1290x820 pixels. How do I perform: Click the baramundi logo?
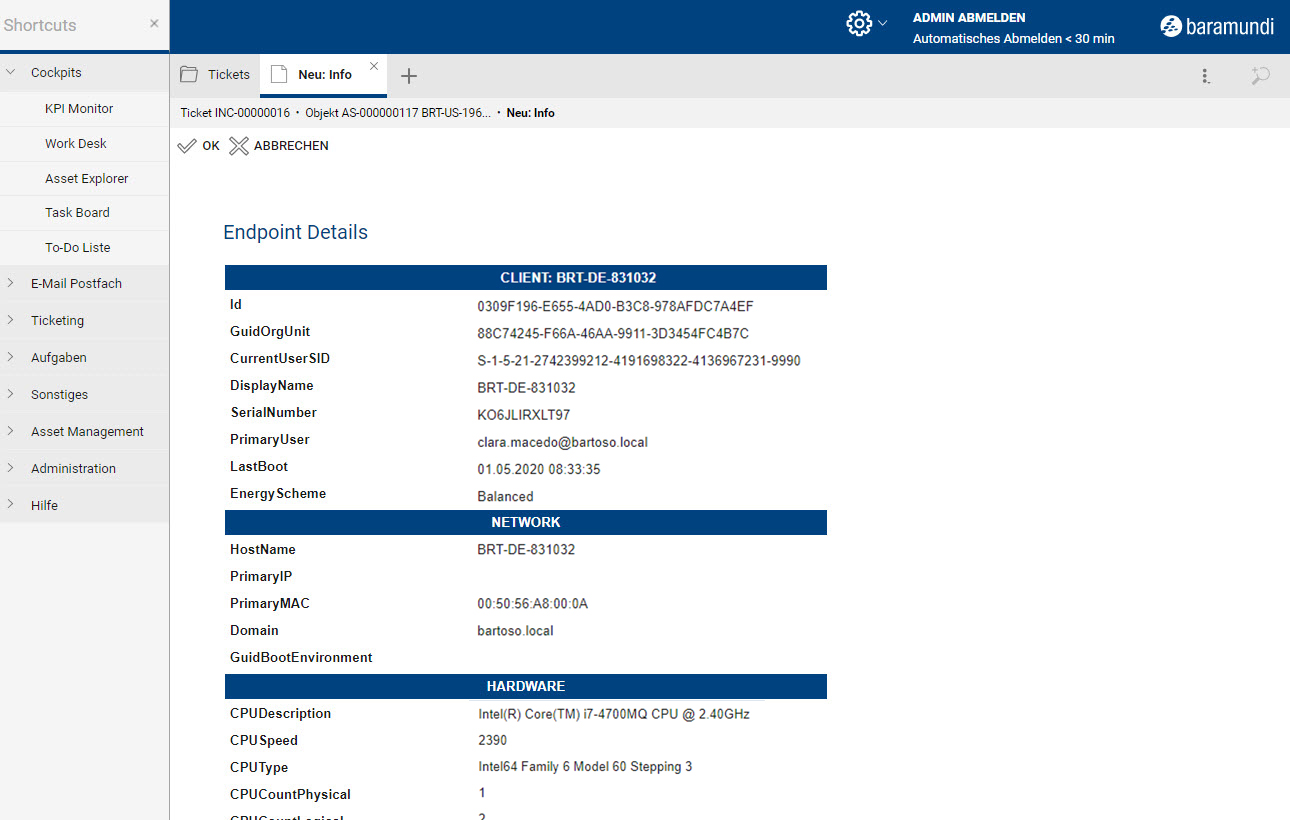coord(1217,27)
